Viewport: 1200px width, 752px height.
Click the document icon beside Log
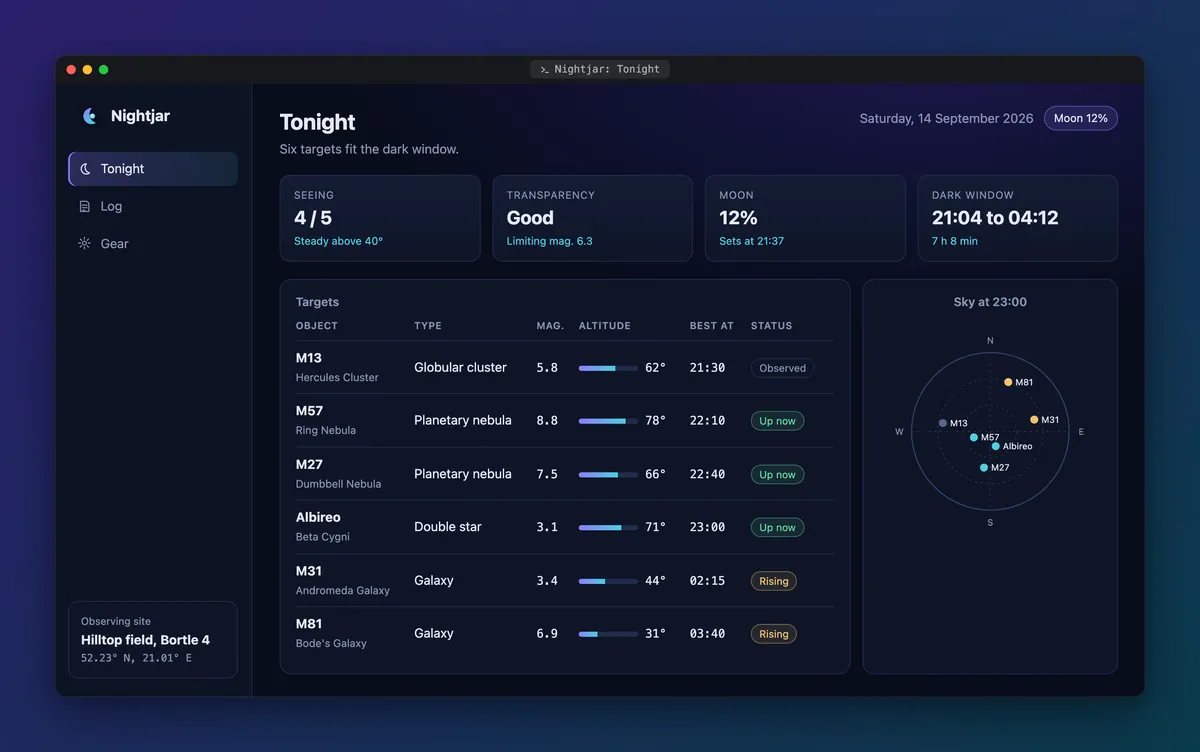[85, 206]
